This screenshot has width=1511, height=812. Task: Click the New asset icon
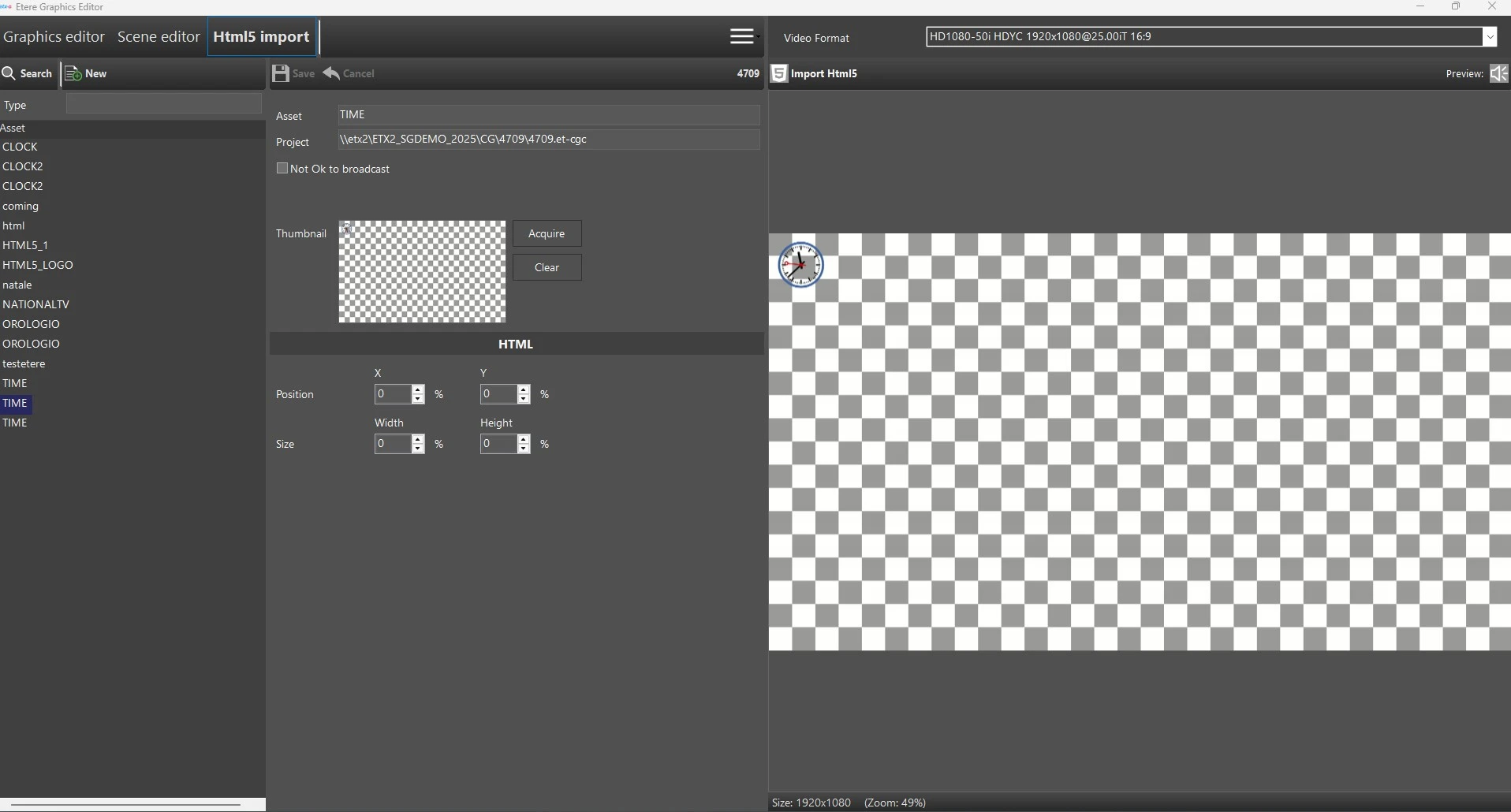(x=73, y=73)
